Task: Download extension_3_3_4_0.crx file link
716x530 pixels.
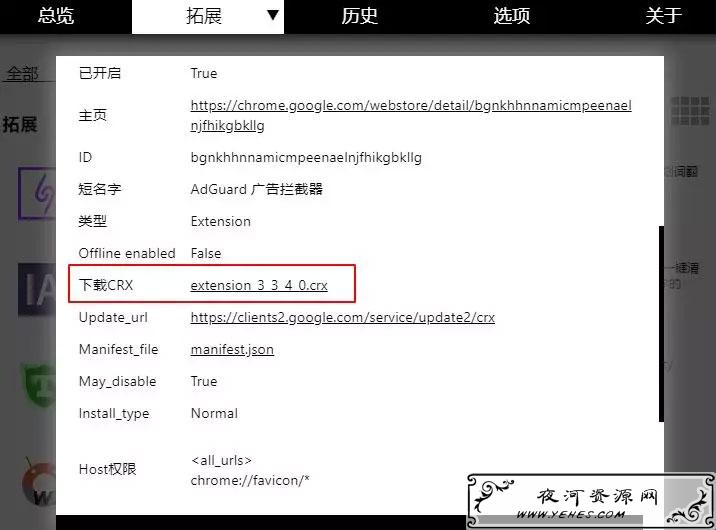Action: [259, 285]
